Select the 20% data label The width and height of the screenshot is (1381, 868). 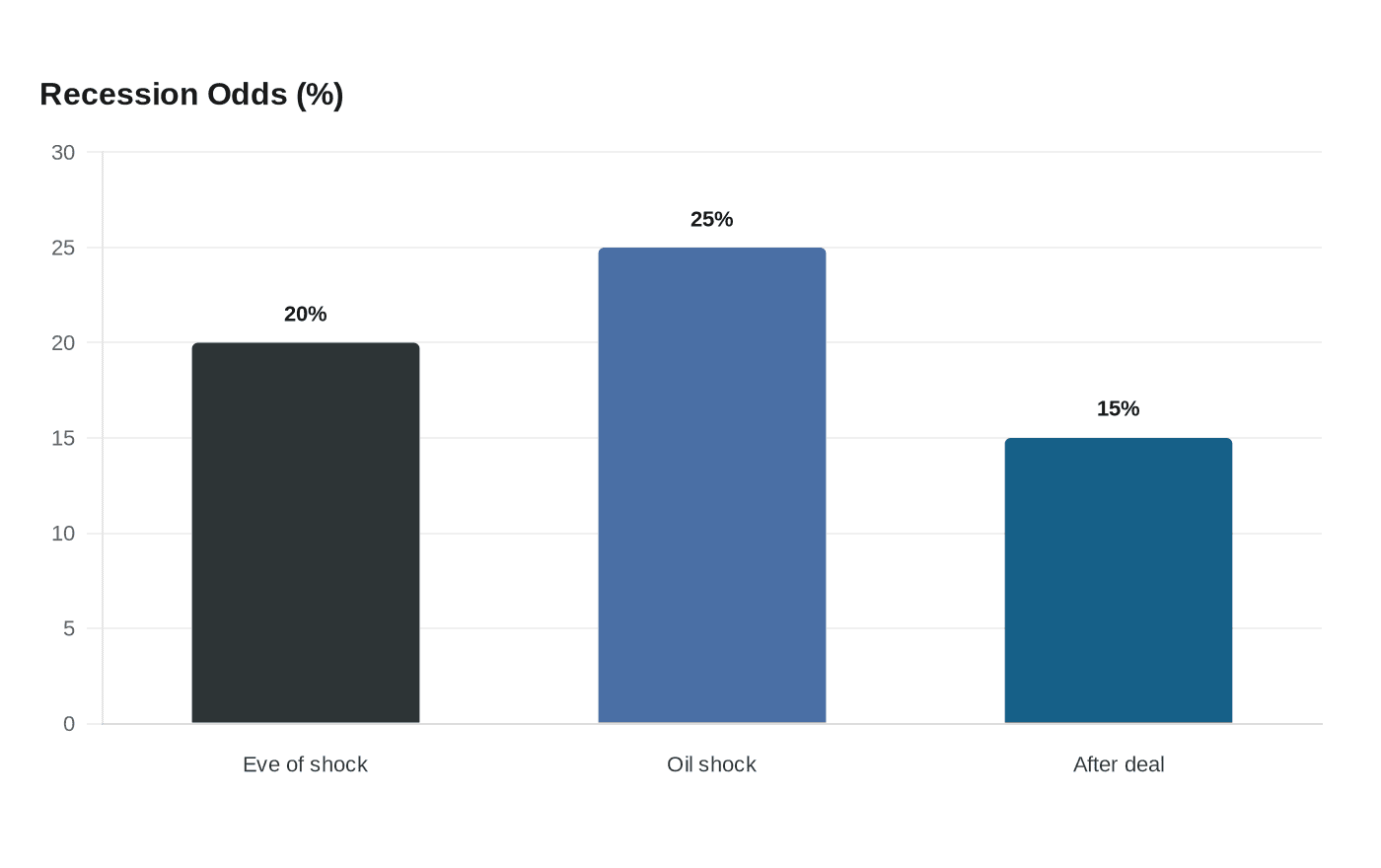pos(306,314)
